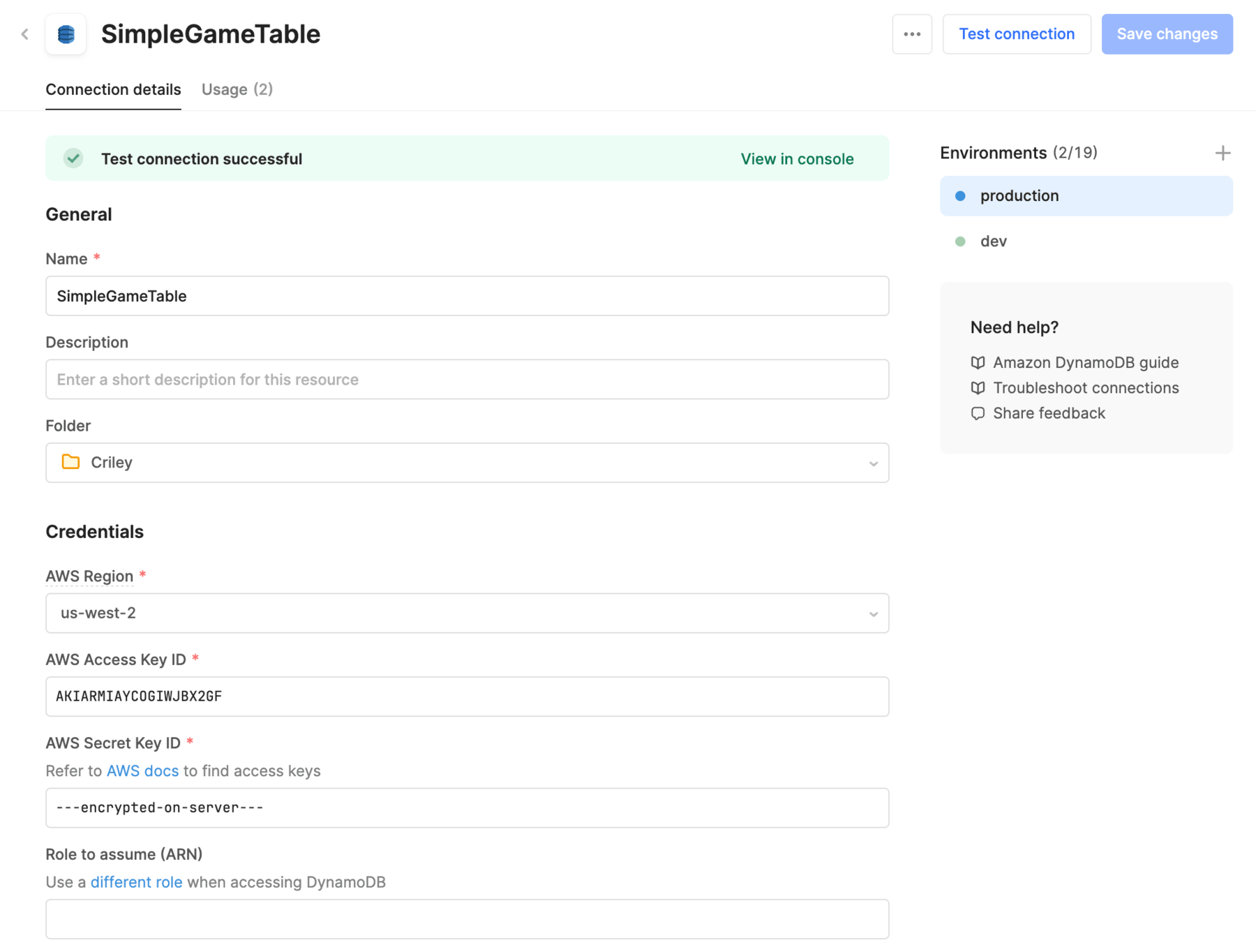Click the Description input field
The image size is (1256, 952).
tap(467, 380)
